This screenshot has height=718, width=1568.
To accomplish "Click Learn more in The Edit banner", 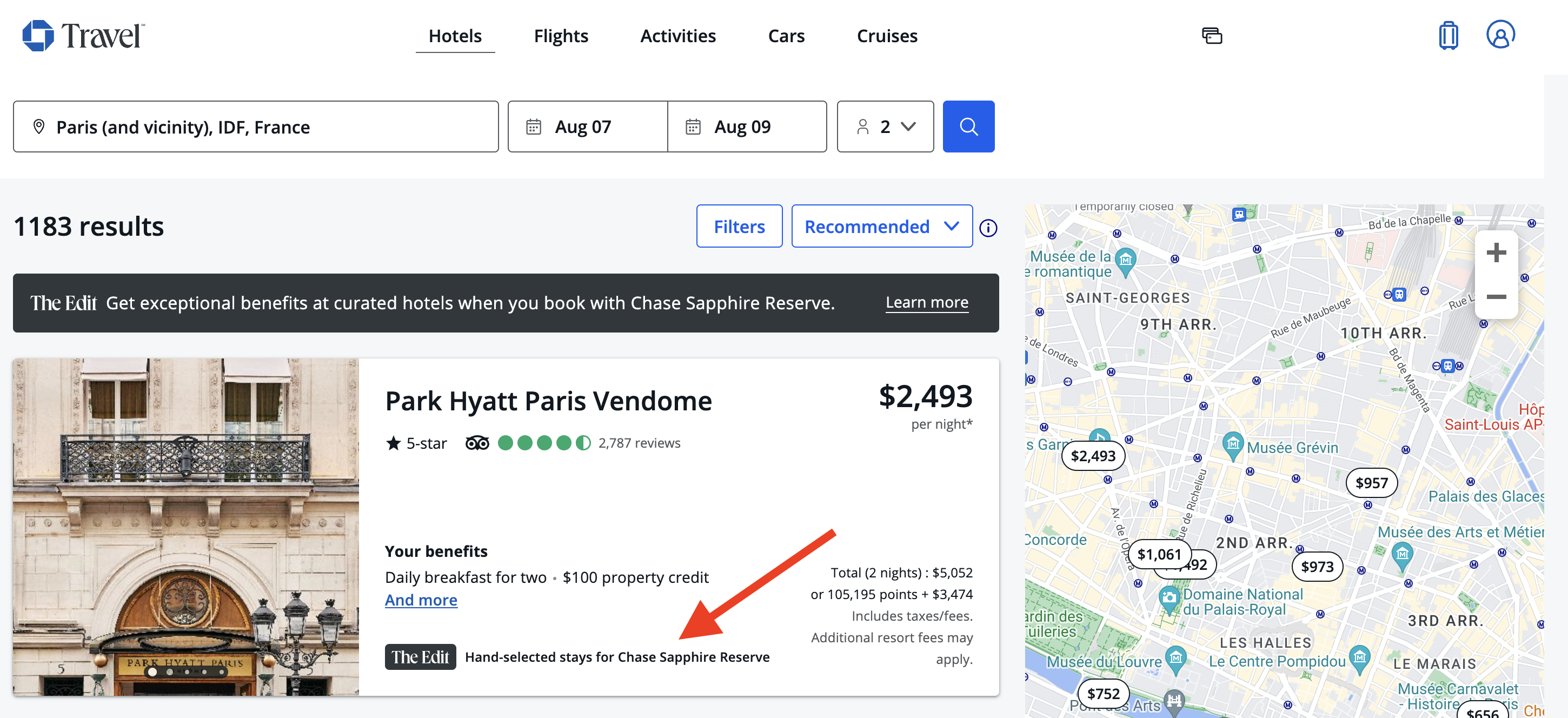I will (926, 302).
